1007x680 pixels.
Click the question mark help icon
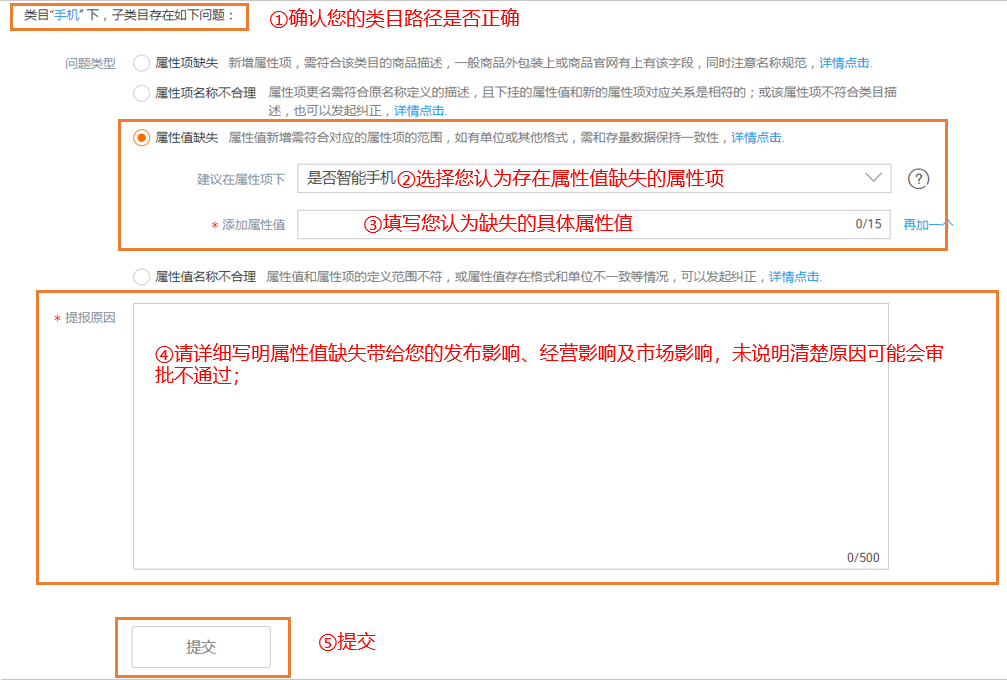(x=918, y=179)
